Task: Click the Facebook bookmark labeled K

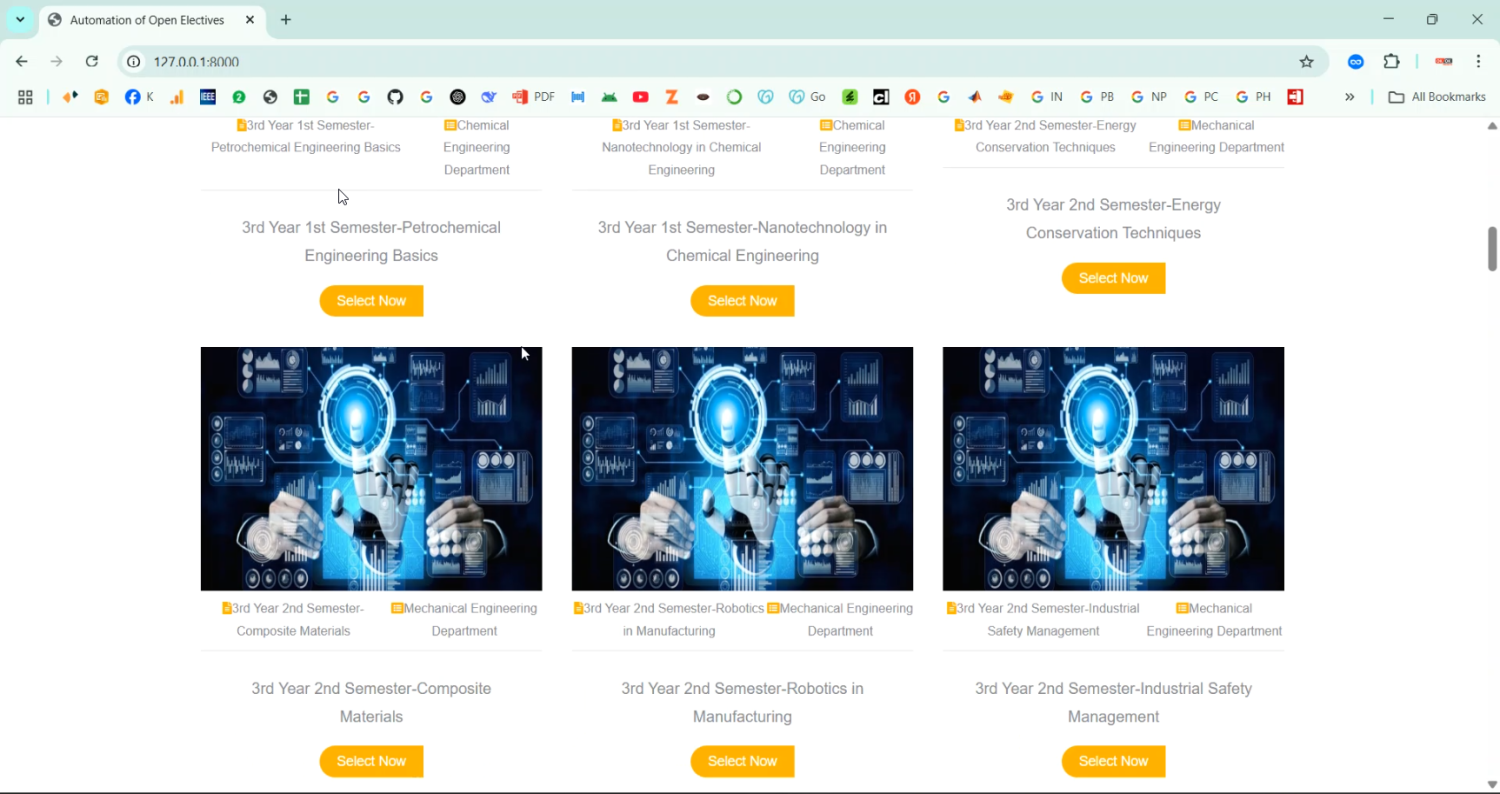Action: click(139, 97)
